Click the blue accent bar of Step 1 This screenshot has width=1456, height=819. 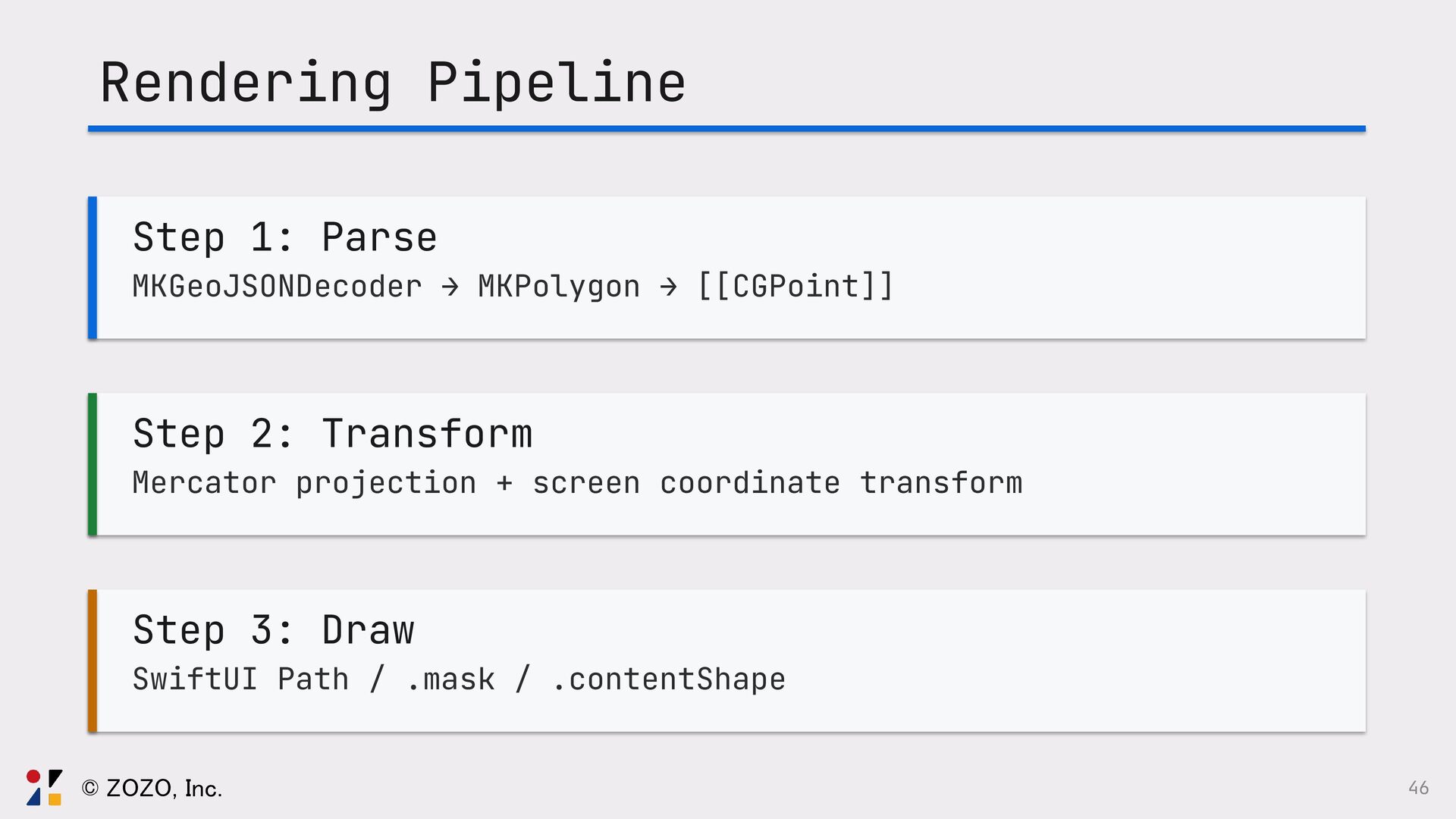click(93, 268)
